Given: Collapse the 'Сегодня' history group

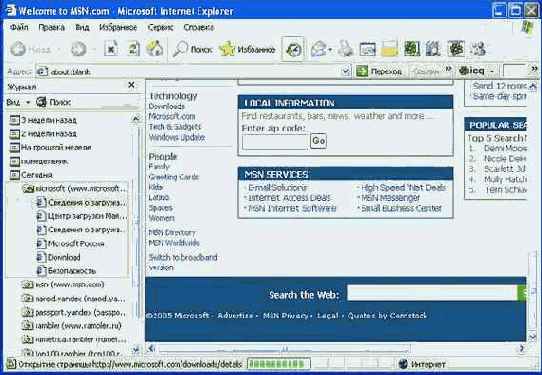Looking at the screenshot, I should (x=31, y=175).
